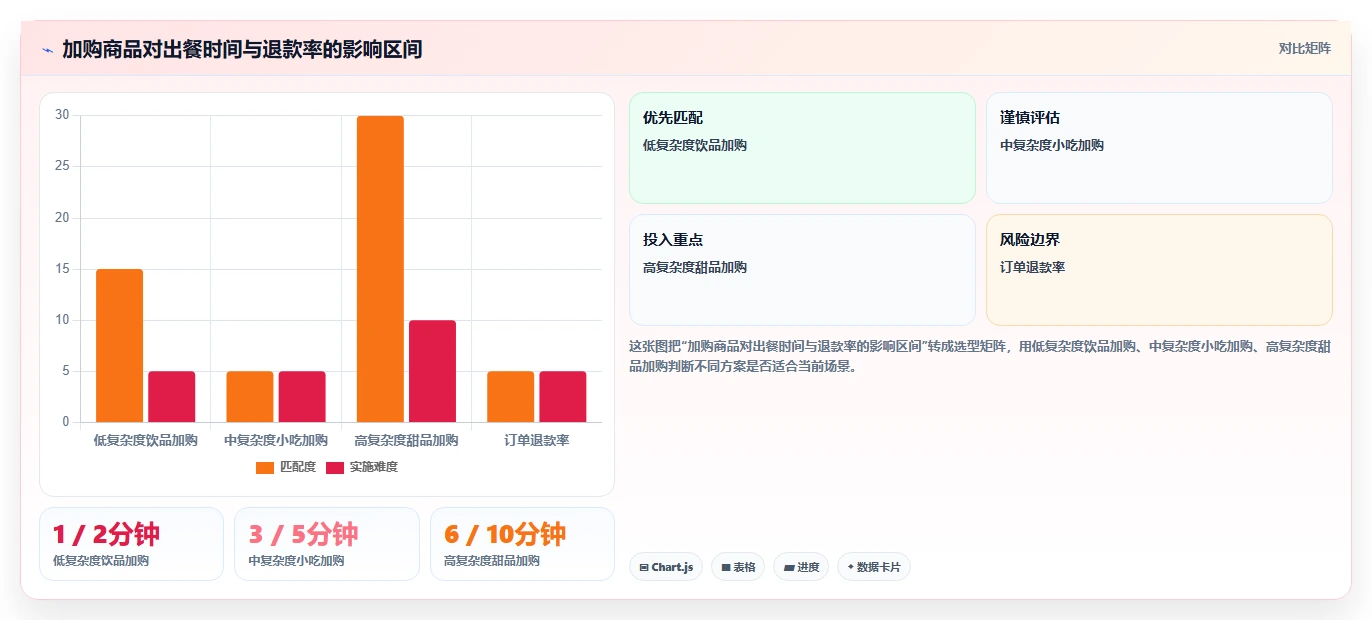Click 订单退款率 text in 风险边界 card
This screenshot has width=1372, height=620.
[1033, 267]
